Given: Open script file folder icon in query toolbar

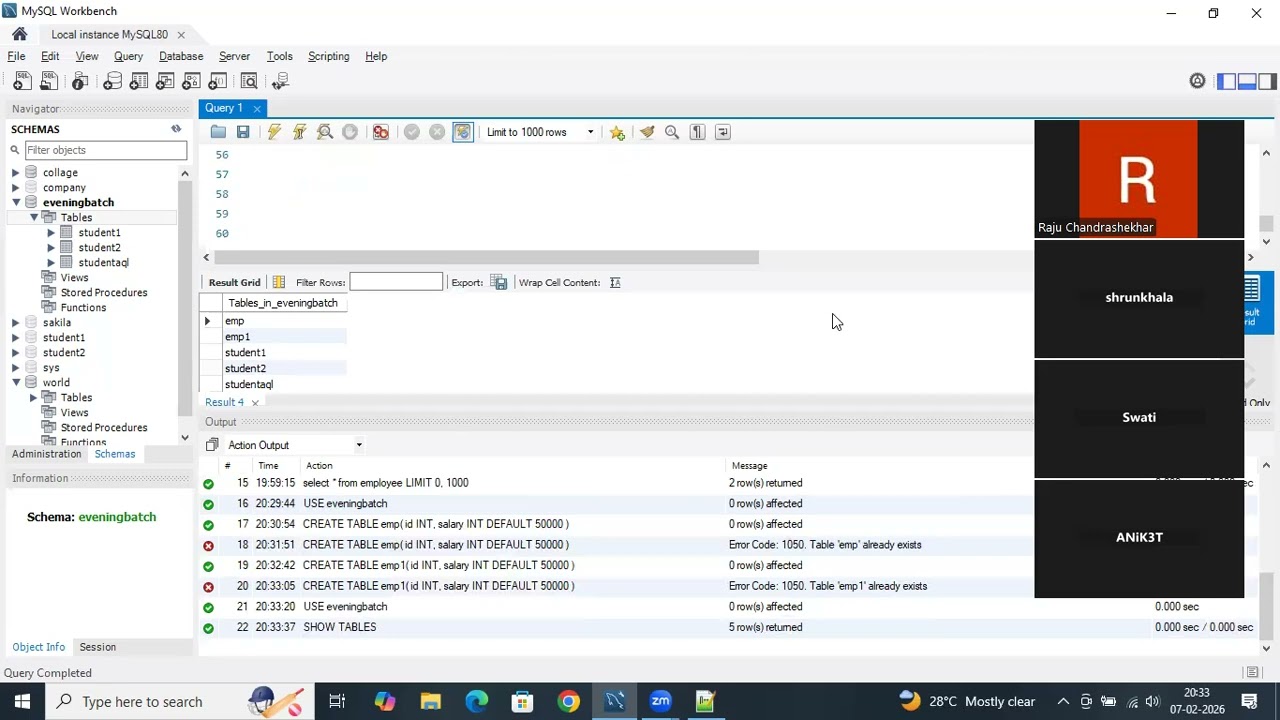Looking at the screenshot, I should (218, 132).
